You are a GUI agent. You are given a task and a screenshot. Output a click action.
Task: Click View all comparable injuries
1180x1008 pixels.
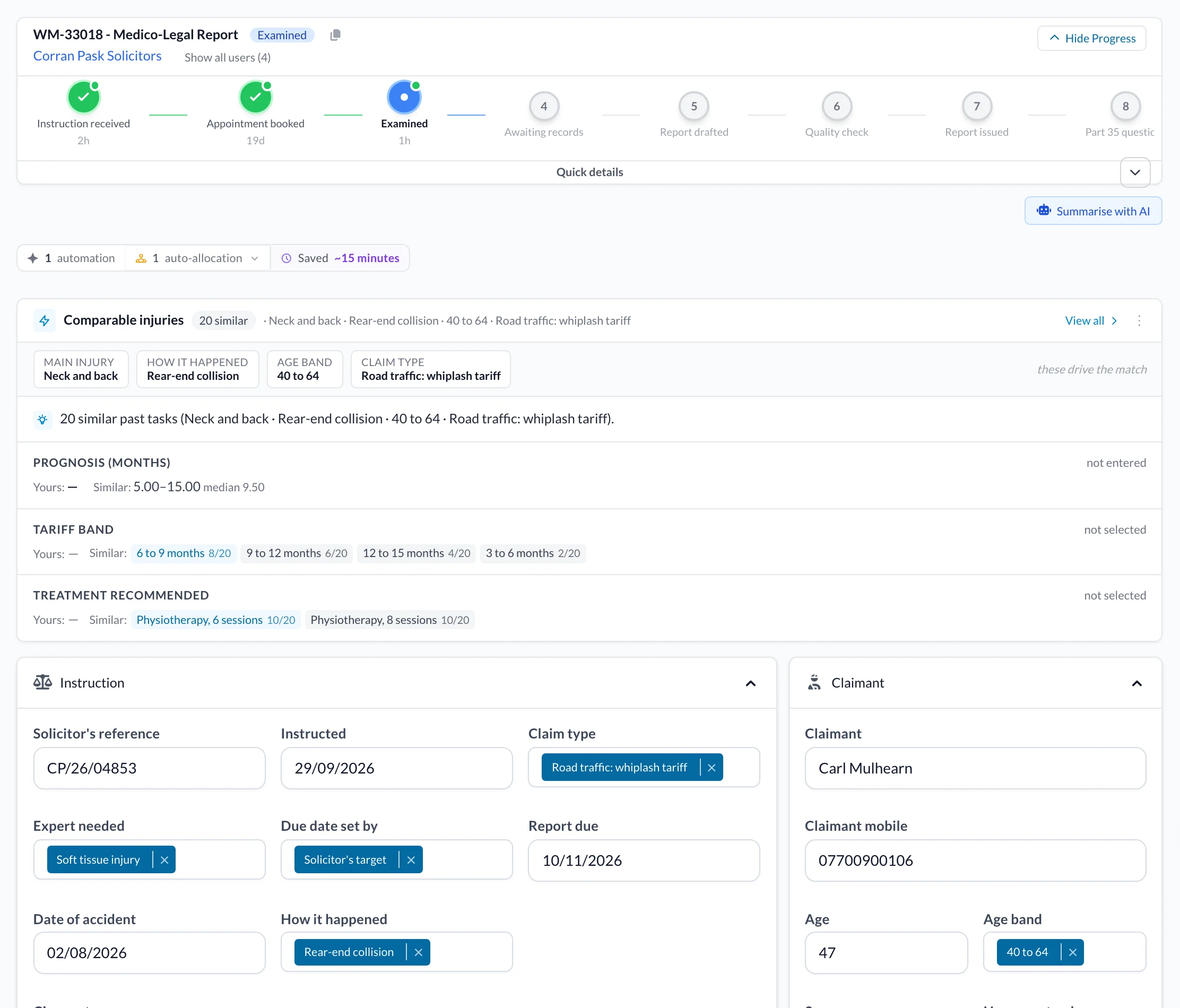pyautogui.click(x=1090, y=320)
